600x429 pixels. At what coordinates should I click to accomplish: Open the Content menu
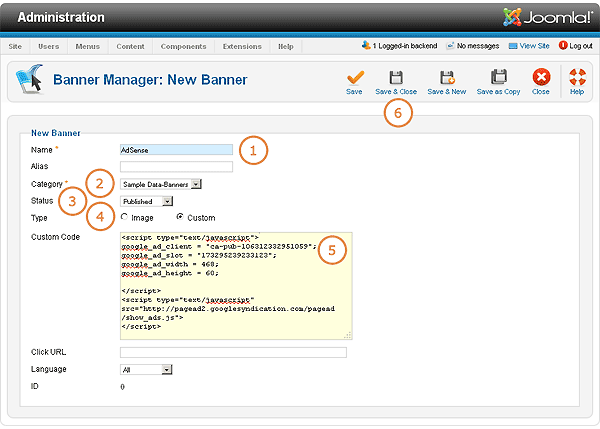(130, 46)
